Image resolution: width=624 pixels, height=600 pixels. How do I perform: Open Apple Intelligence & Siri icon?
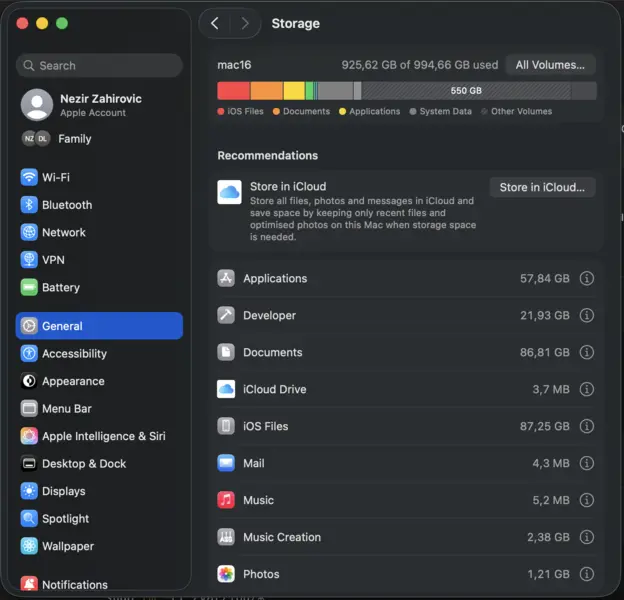pyautogui.click(x=29, y=436)
